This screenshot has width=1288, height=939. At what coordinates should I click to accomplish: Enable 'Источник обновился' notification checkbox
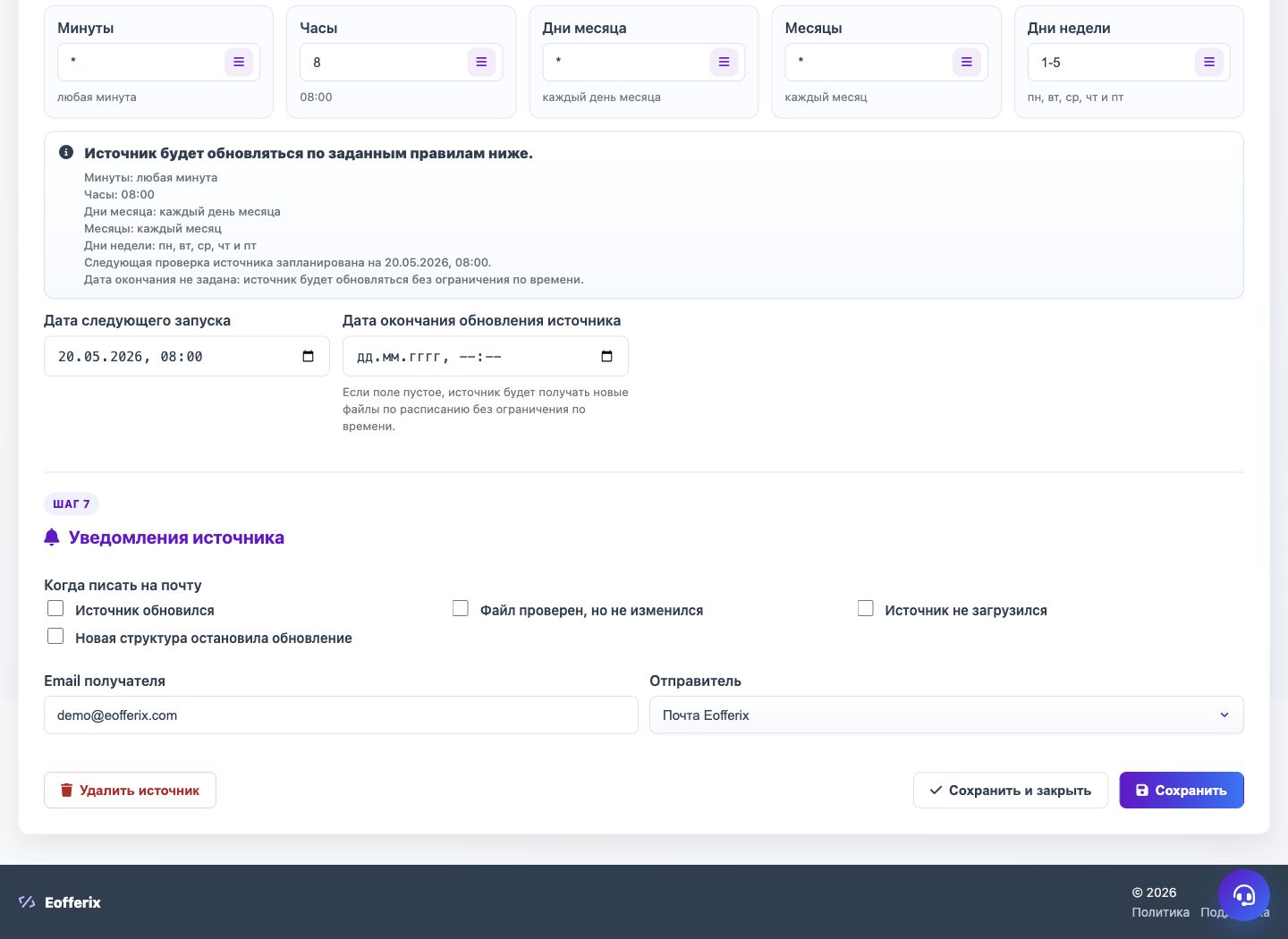[x=55, y=609]
